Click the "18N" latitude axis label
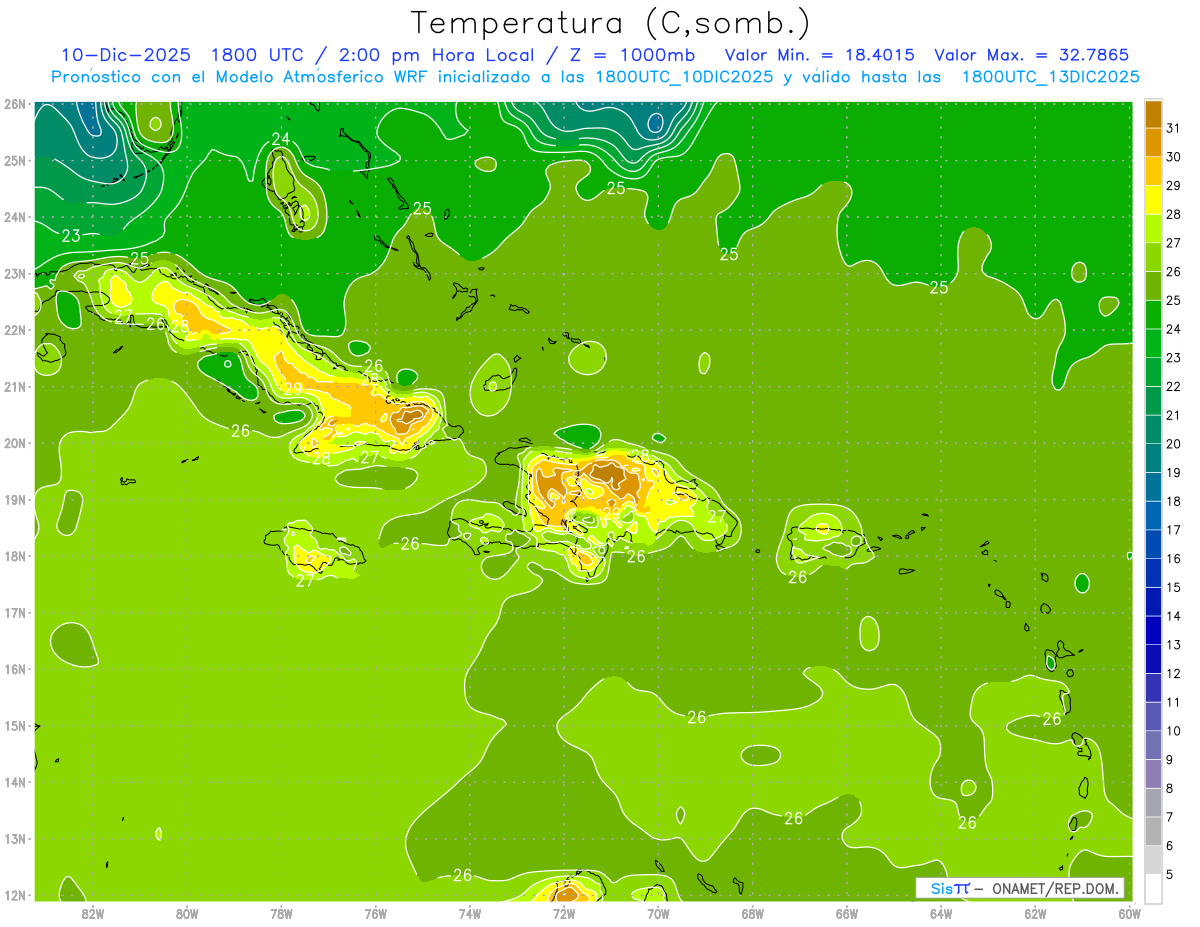The height and width of the screenshot is (927, 1200). pos(15,556)
